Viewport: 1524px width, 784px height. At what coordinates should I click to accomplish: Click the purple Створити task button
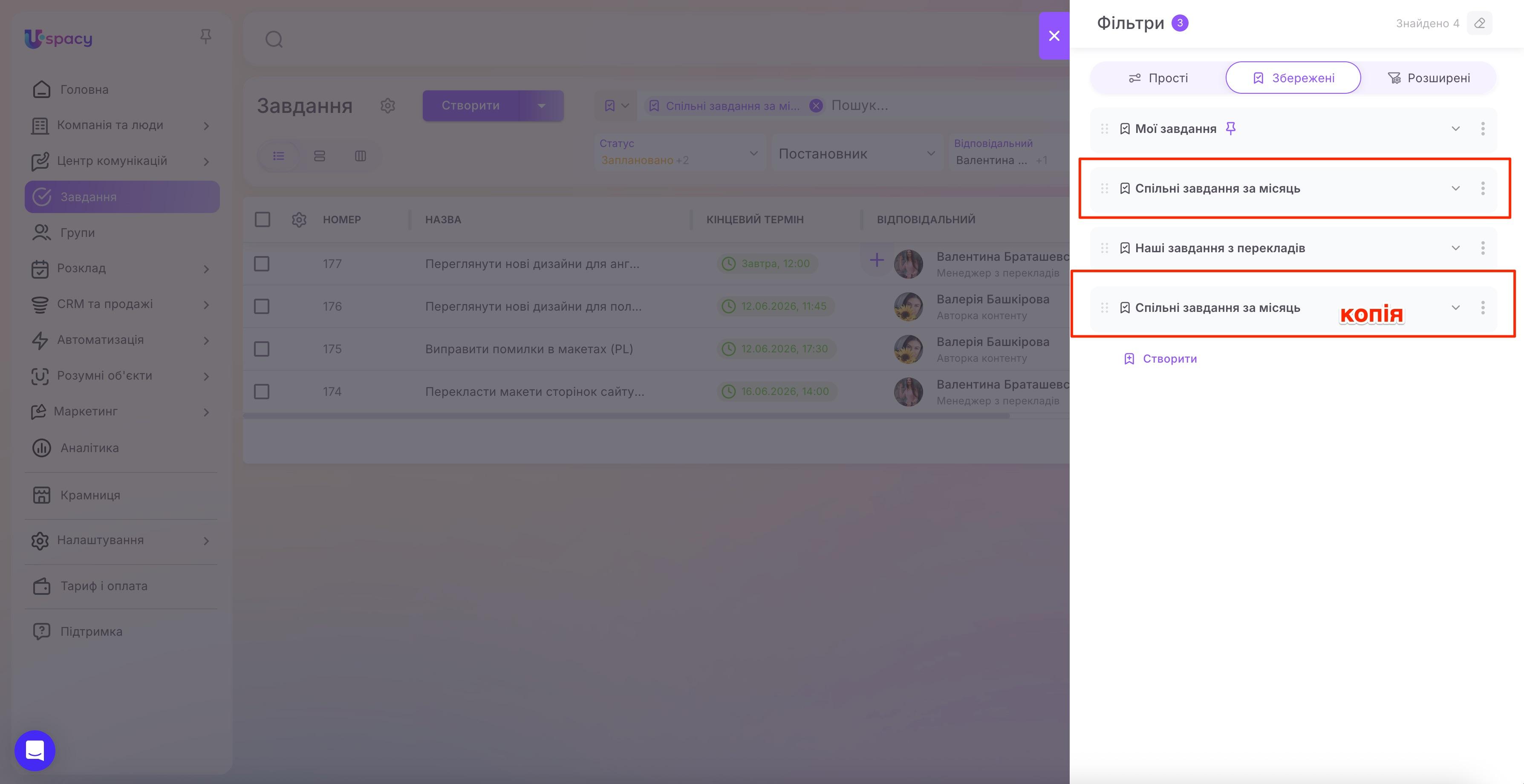click(471, 106)
